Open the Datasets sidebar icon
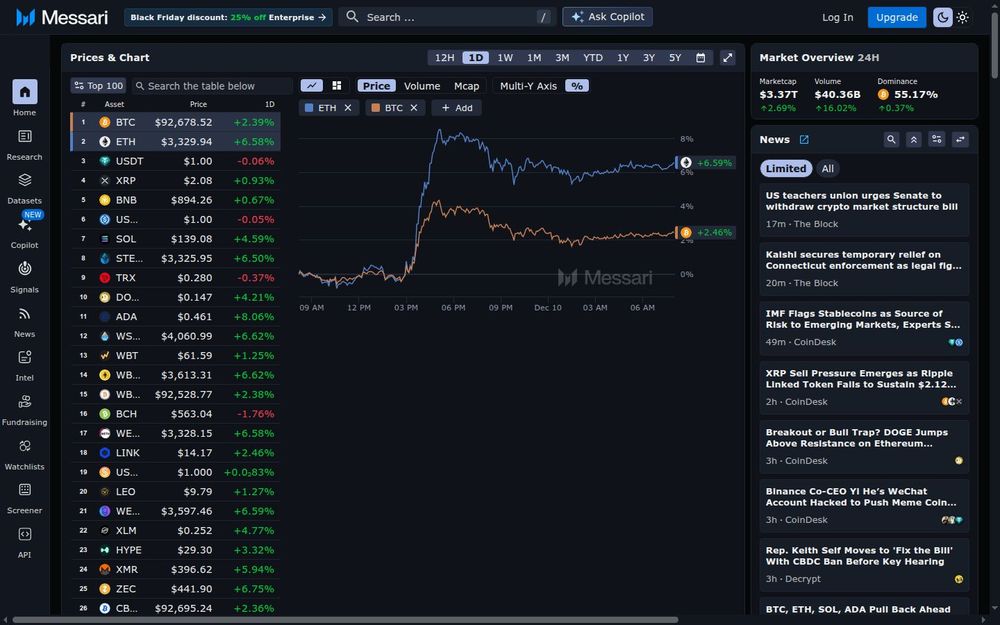Viewport: 1000px width, 625px height. (24, 180)
